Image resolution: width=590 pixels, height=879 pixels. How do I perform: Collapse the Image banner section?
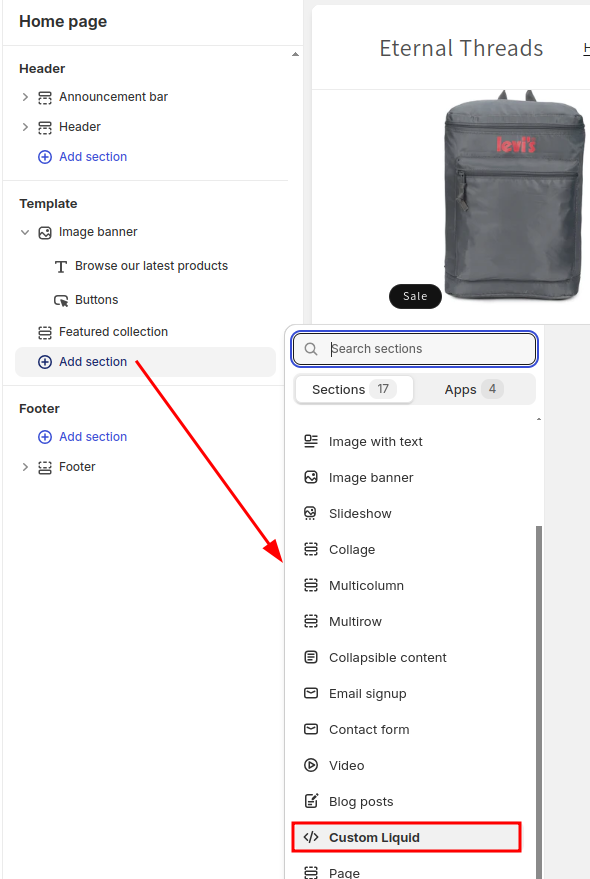(x=25, y=232)
